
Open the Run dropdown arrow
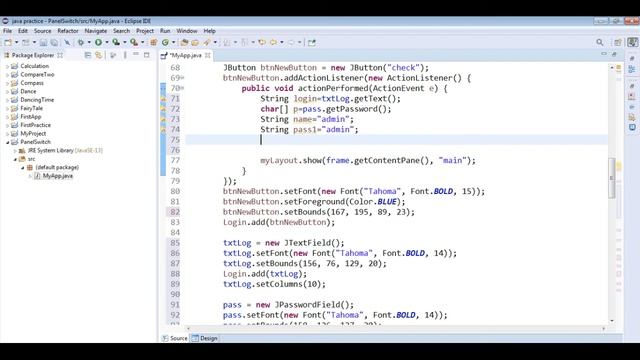pos(107,42)
